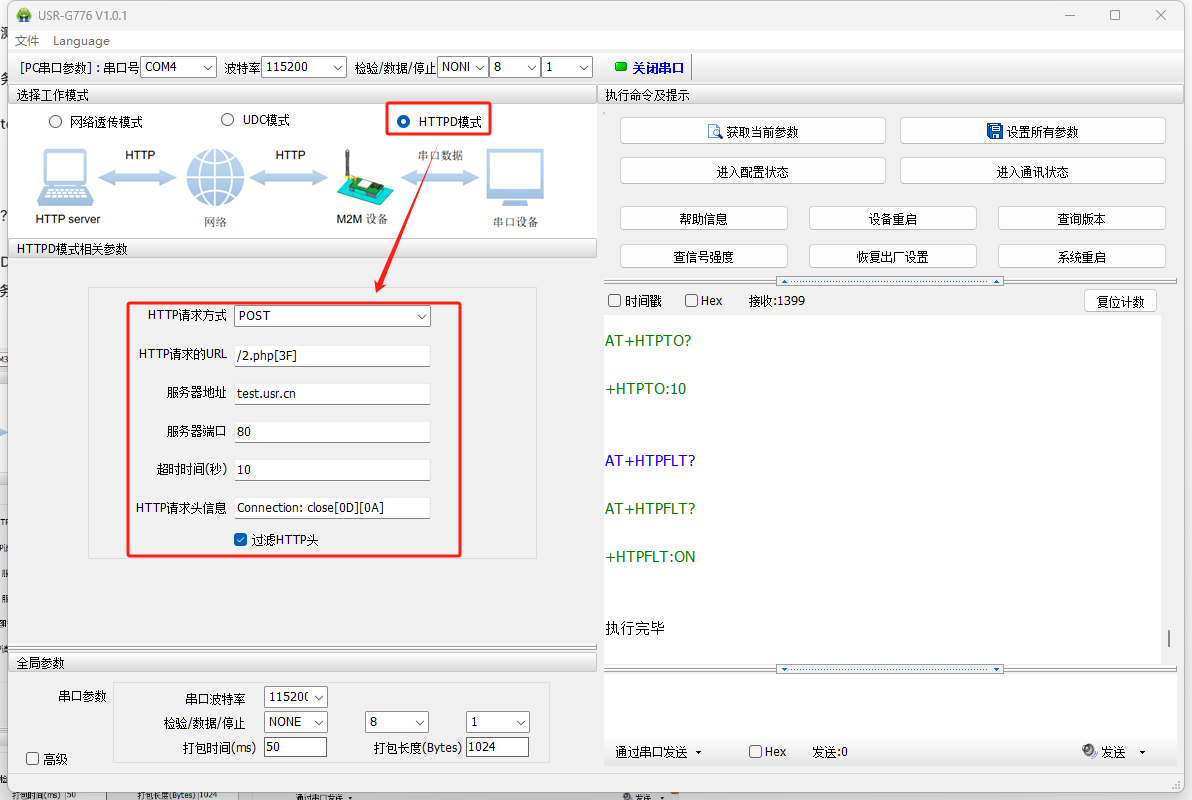Image resolution: width=1192 pixels, height=800 pixels.
Task: Open the HTTP请求方式 POST dropdown
Action: click(332, 316)
